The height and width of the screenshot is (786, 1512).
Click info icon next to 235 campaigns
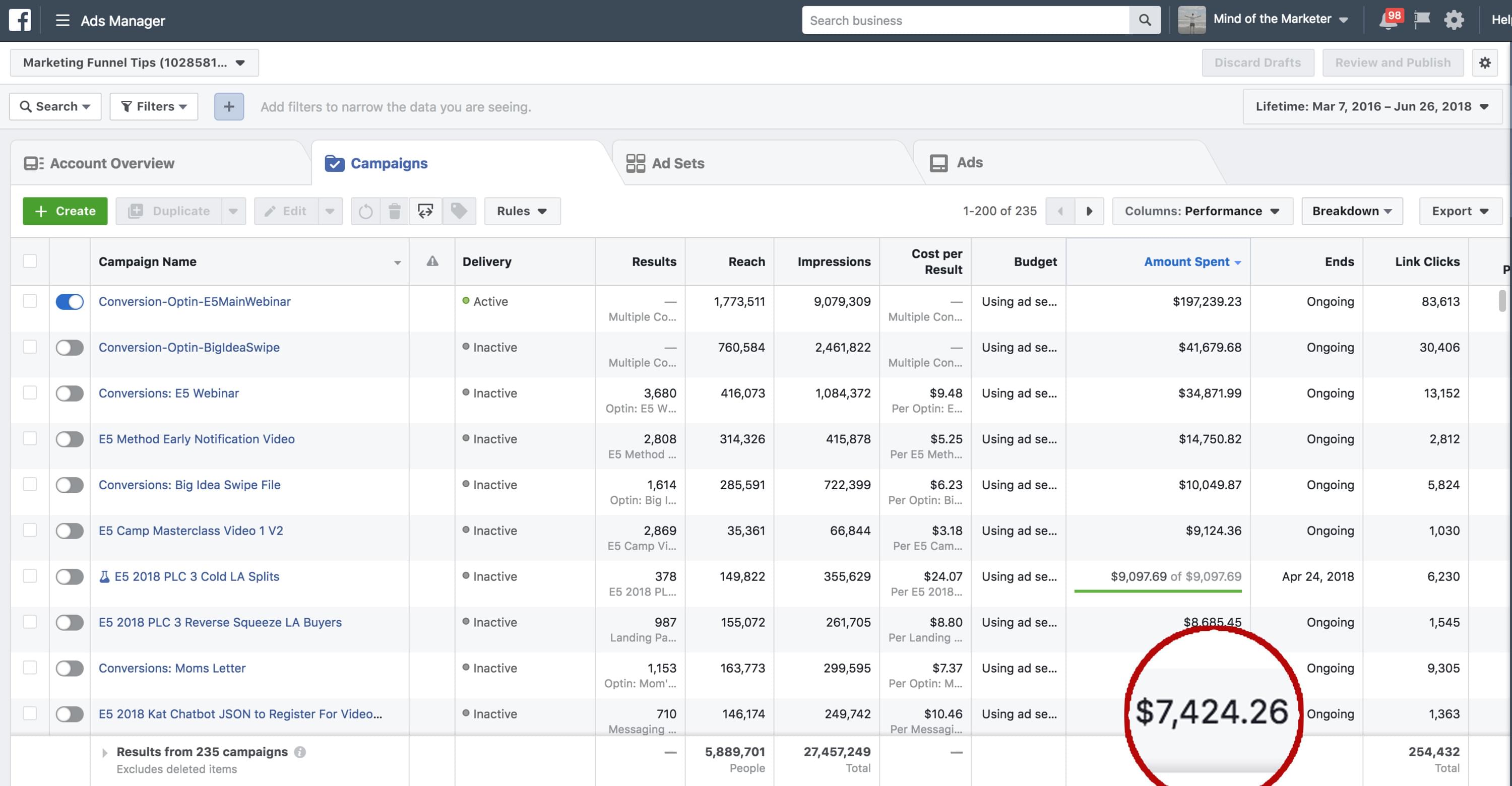click(x=300, y=752)
